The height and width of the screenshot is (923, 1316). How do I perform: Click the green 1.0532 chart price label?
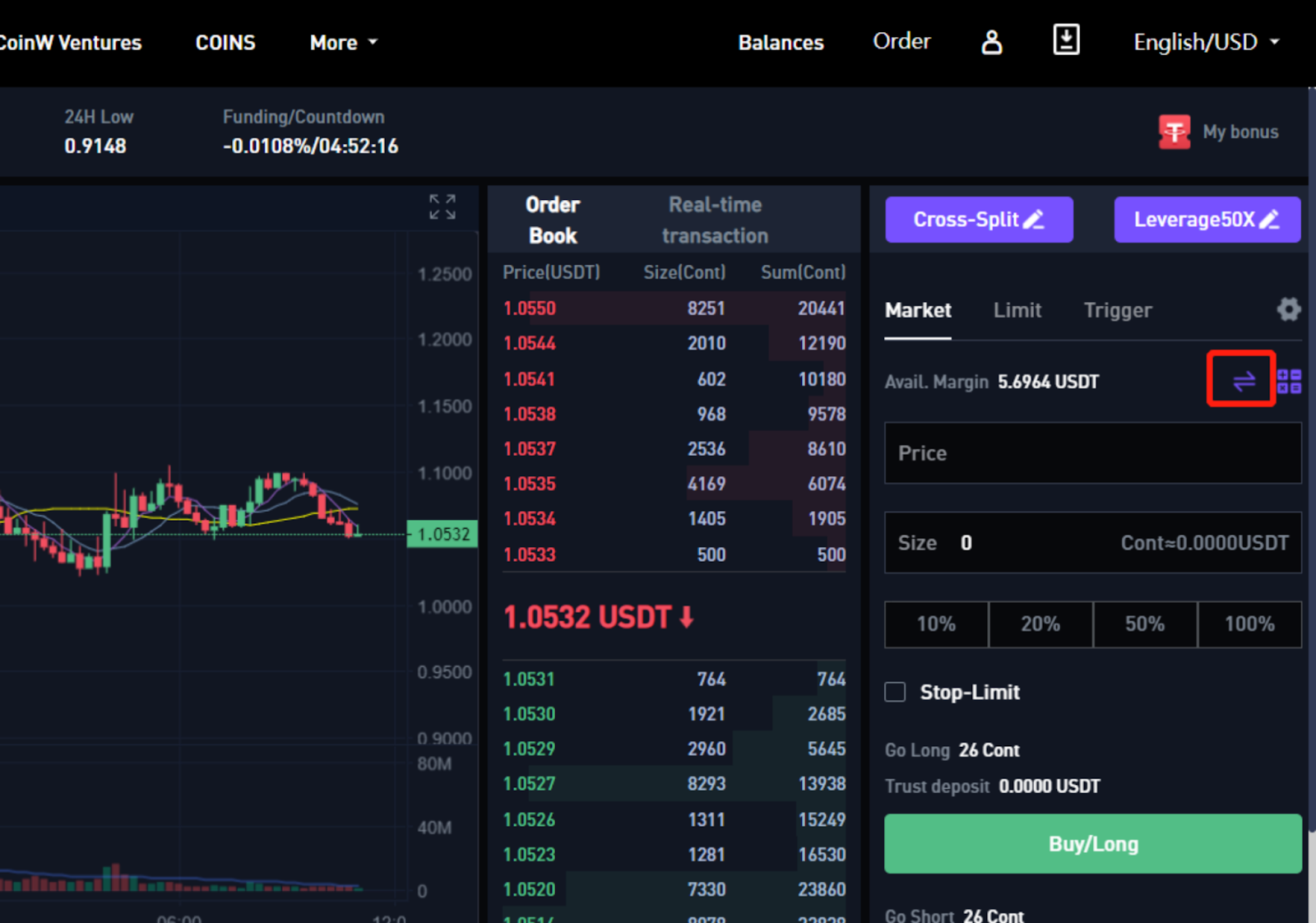[x=443, y=535]
